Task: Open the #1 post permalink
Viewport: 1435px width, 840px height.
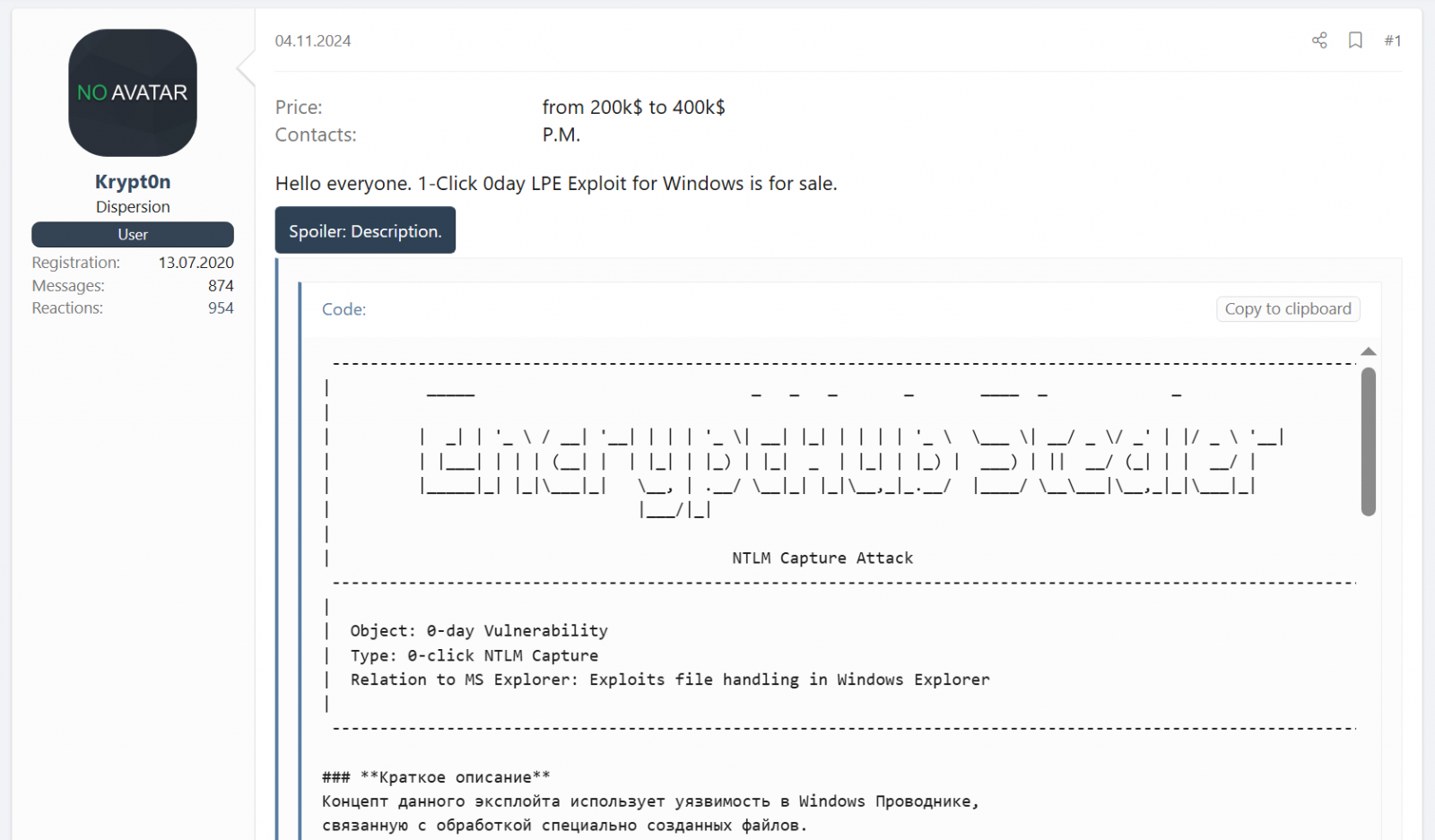Action: point(1393,40)
